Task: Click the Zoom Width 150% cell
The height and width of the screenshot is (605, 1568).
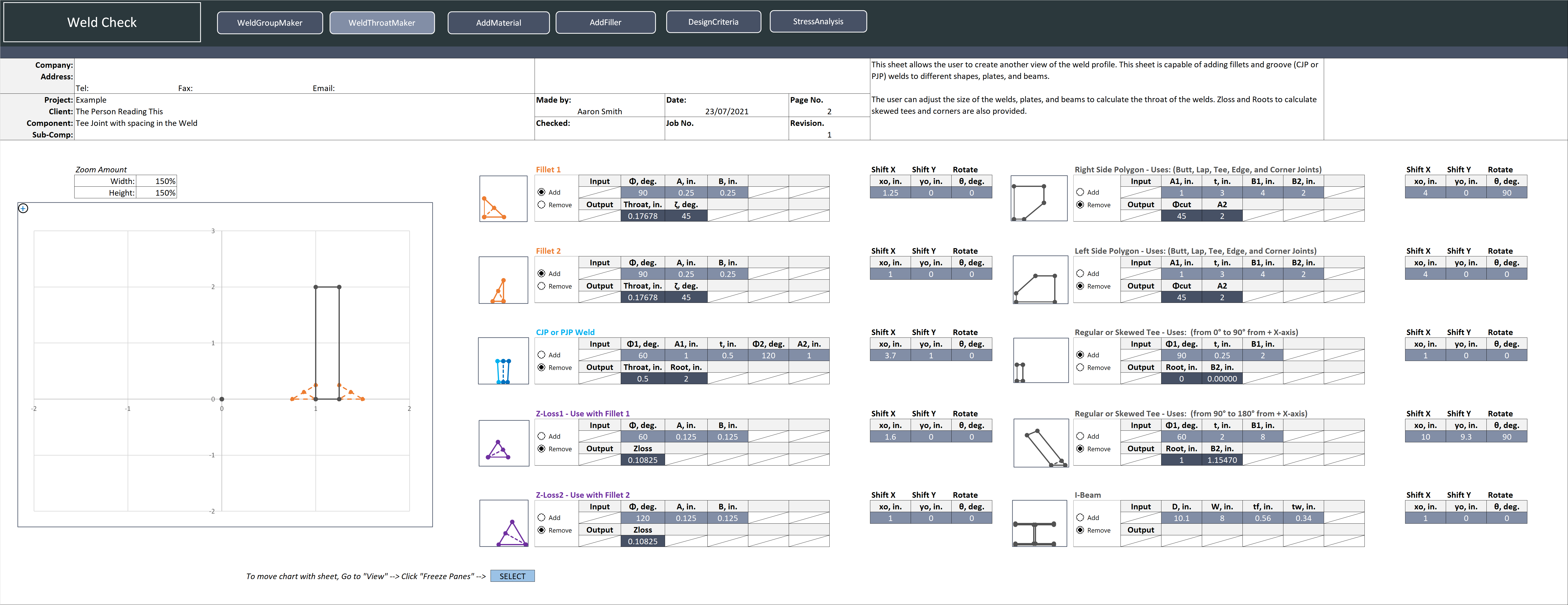Action: tap(156, 181)
